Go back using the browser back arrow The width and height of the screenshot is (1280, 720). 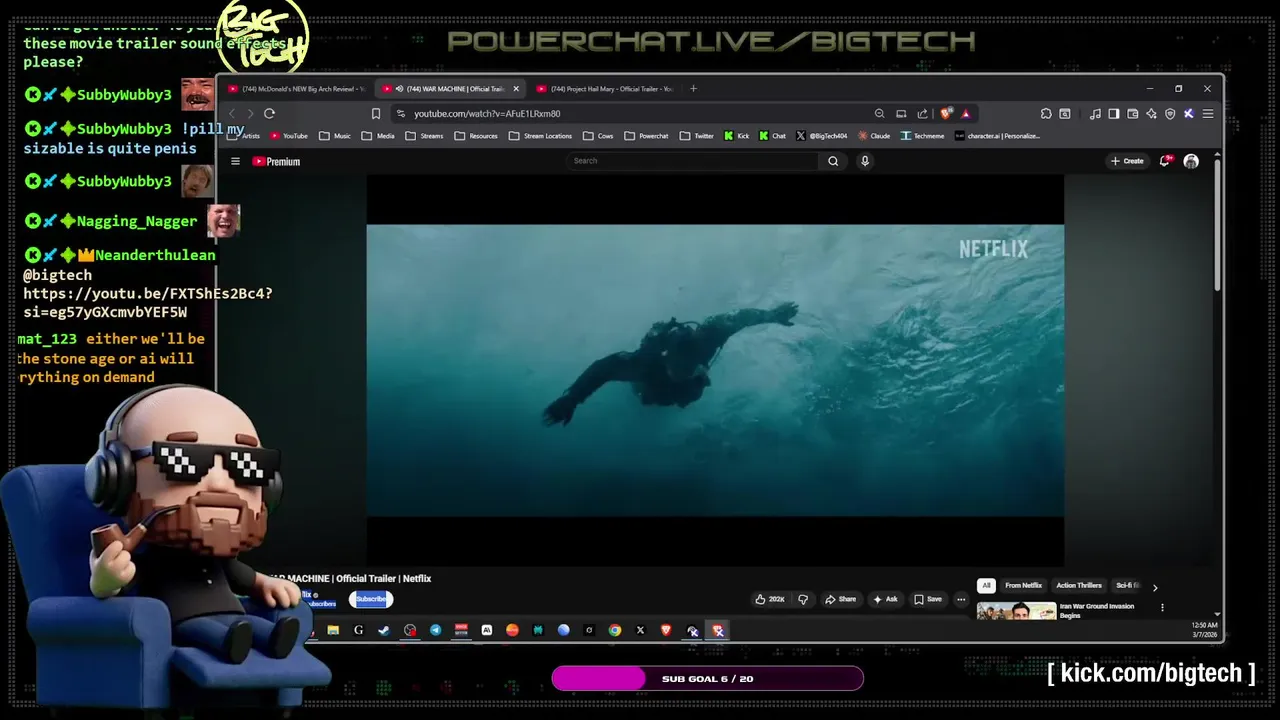232,114
